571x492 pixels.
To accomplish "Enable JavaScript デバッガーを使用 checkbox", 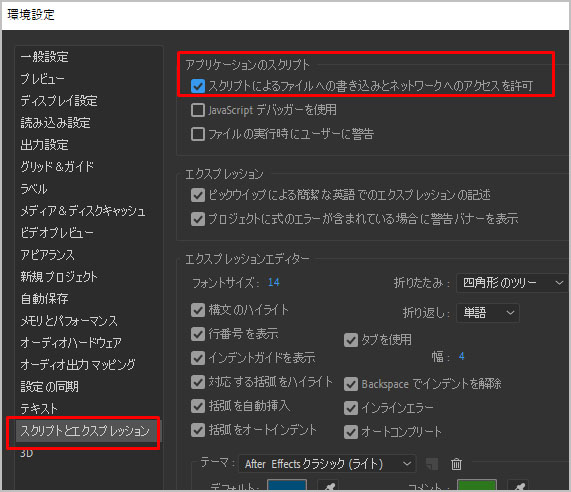I will (x=198, y=110).
